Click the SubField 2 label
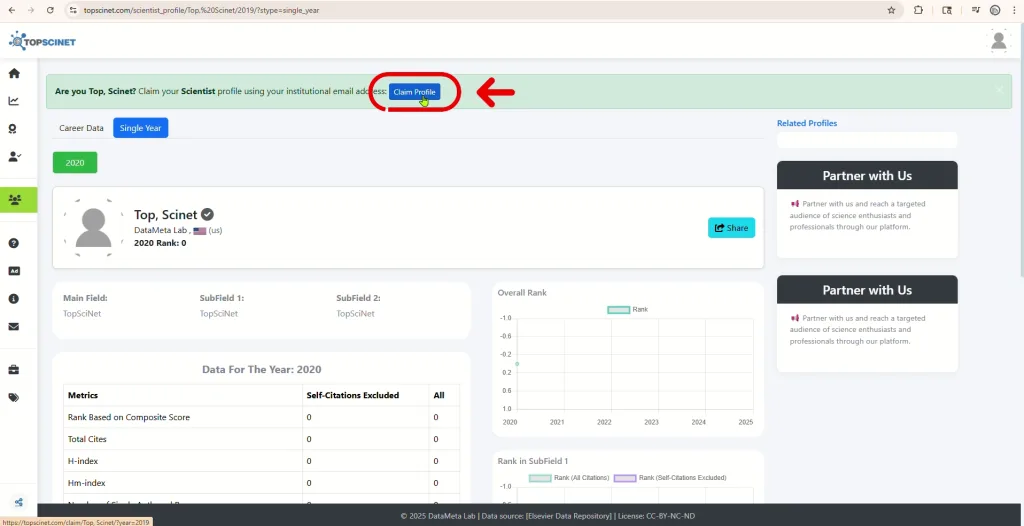 (x=359, y=298)
